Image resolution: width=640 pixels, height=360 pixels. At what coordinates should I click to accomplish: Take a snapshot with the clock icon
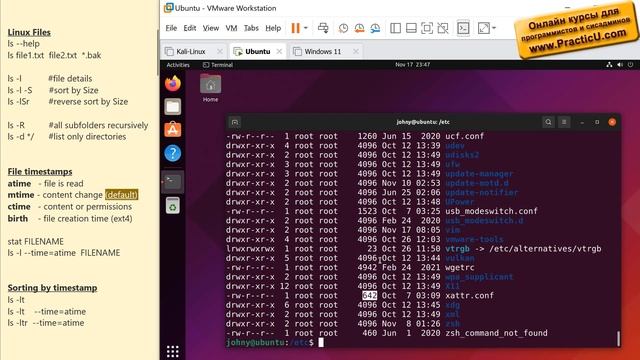pyautogui.click(x=343, y=28)
